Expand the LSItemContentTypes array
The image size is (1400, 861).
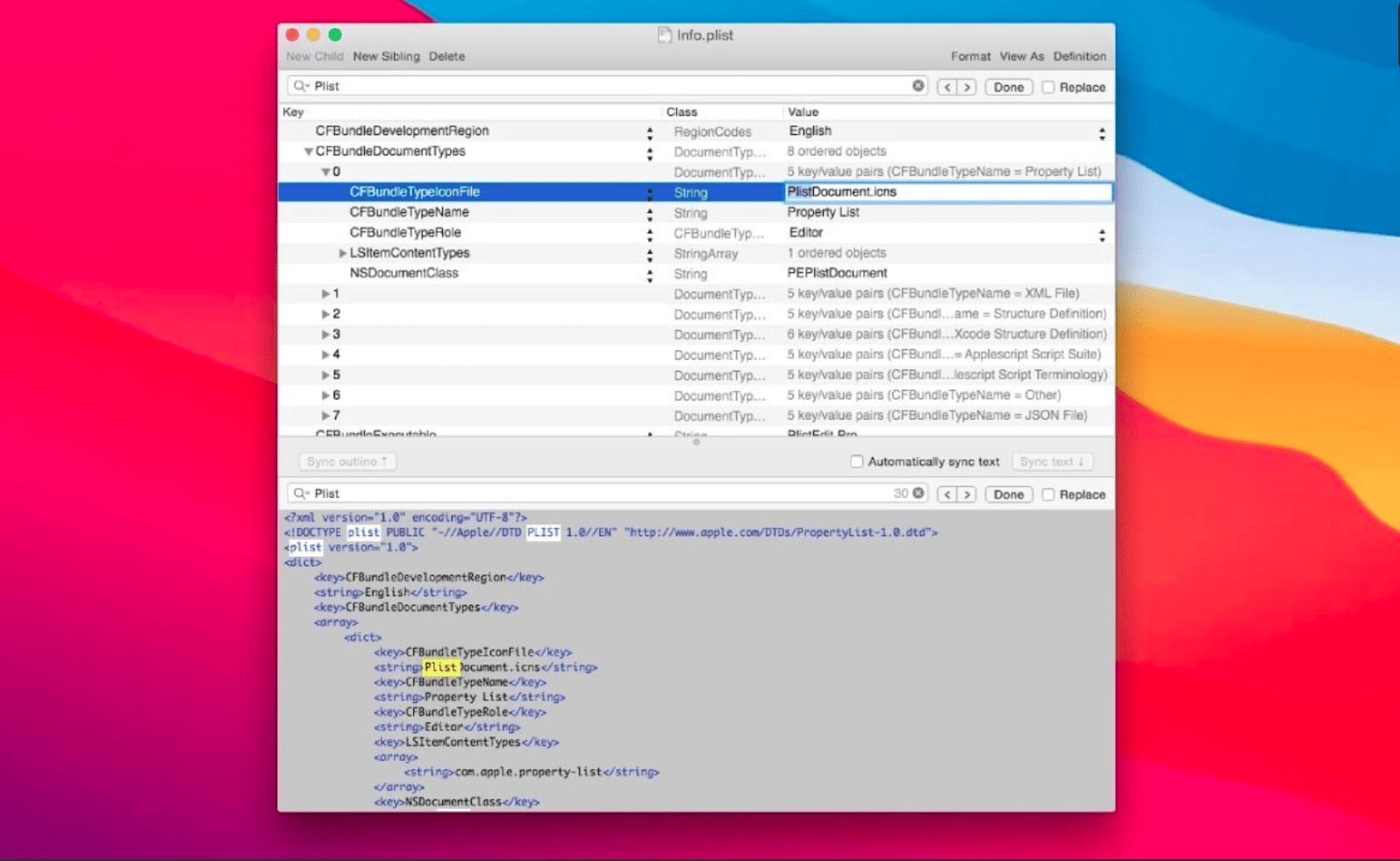343,253
